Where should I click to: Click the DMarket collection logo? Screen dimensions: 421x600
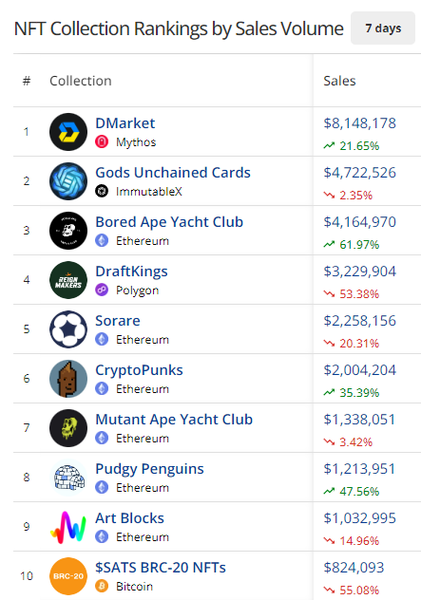[x=69, y=132]
